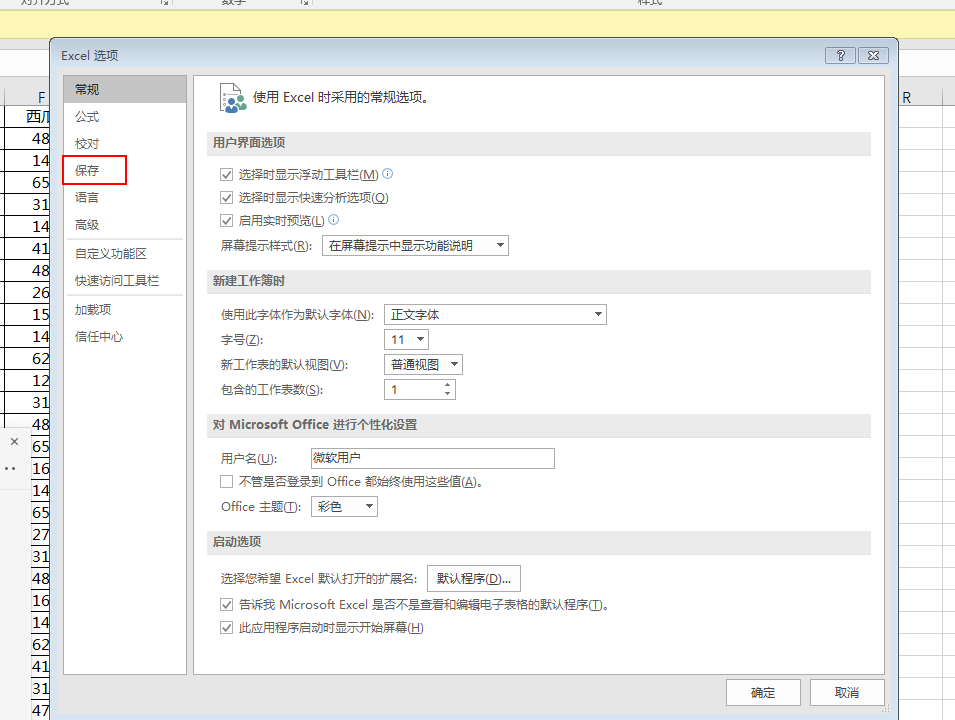
Task: Toggle 选择时显示浮动工具栏 checkbox
Action: (x=227, y=175)
